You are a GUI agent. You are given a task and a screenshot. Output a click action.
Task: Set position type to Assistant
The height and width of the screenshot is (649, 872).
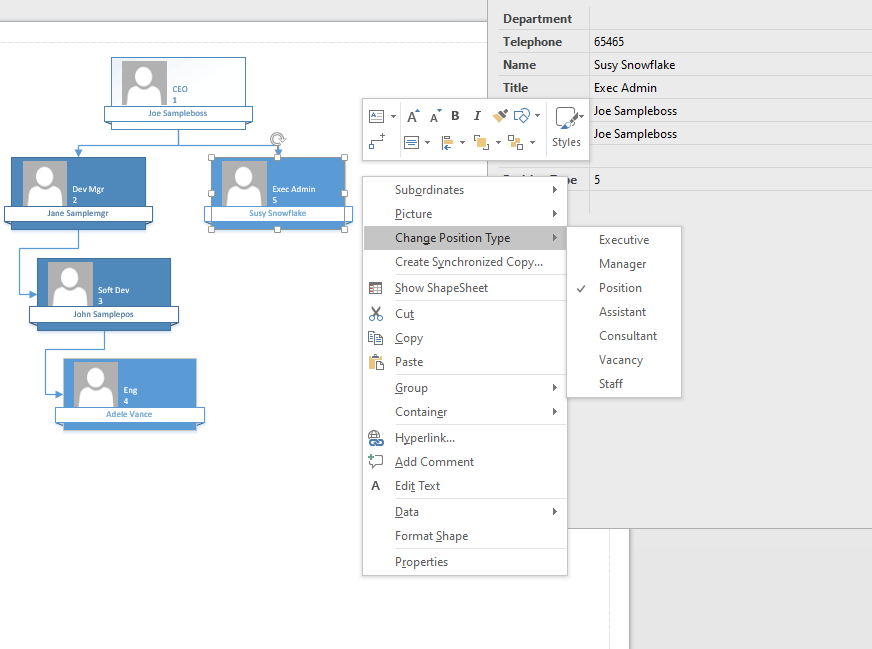(x=624, y=312)
